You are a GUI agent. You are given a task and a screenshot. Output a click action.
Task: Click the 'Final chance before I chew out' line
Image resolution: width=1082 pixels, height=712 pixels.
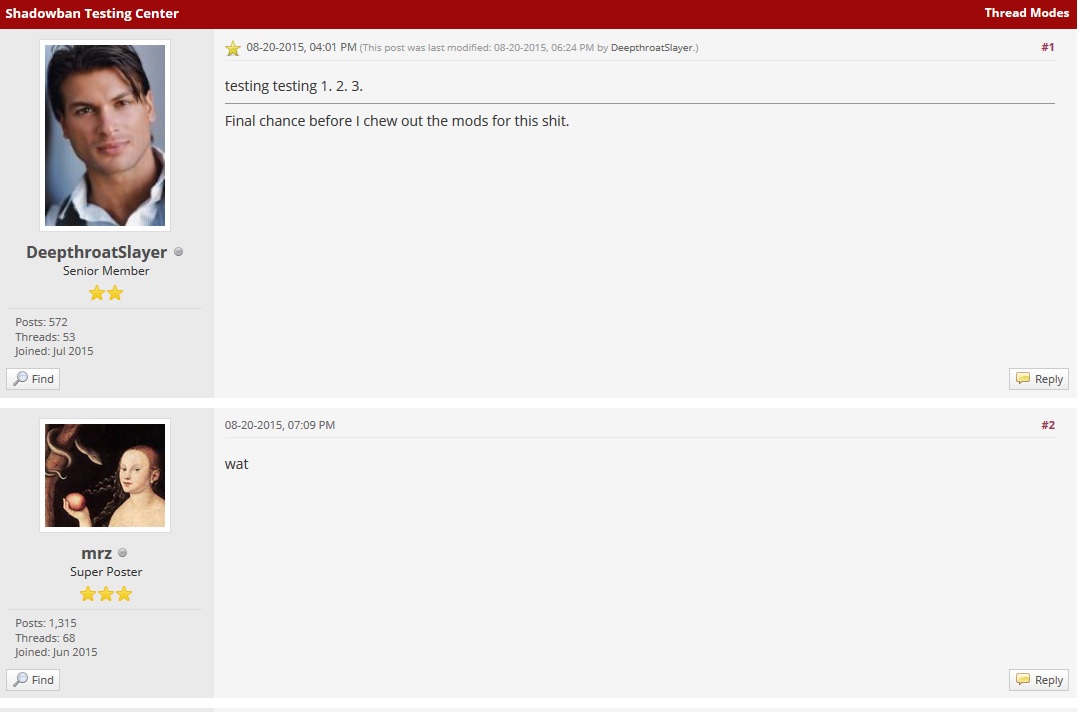(397, 121)
